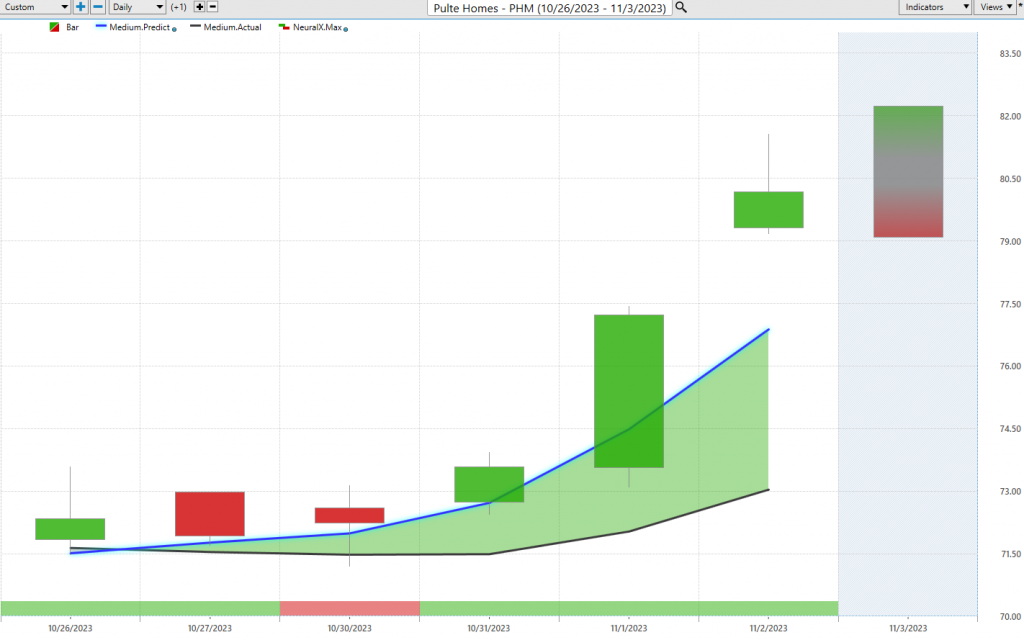
Task: Click the Bar legend color icon
Action: pyautogui.click(x=54, y=27)
